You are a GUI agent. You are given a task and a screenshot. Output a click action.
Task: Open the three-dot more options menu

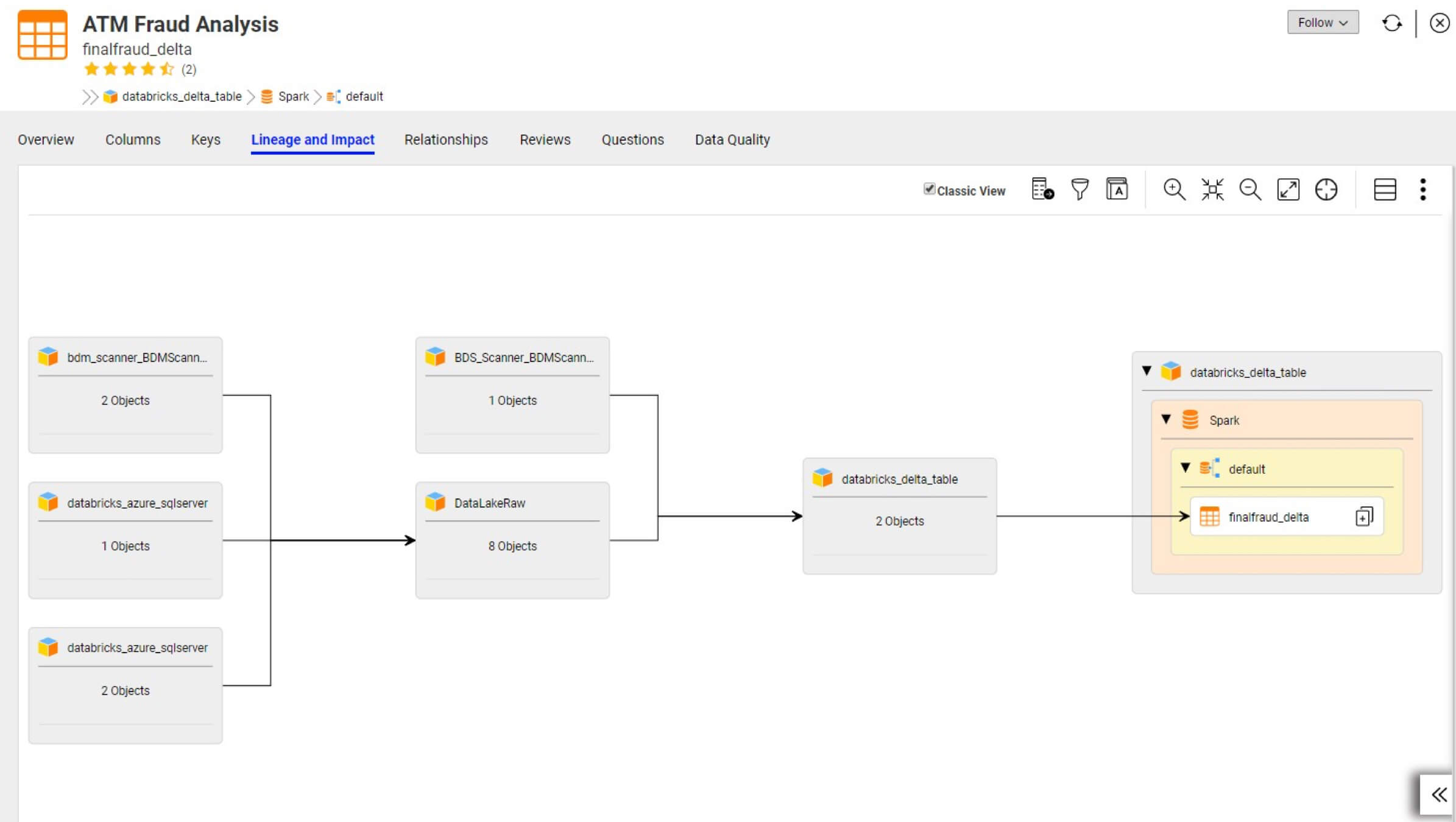pyautogui.click(x=1423, y=190)
